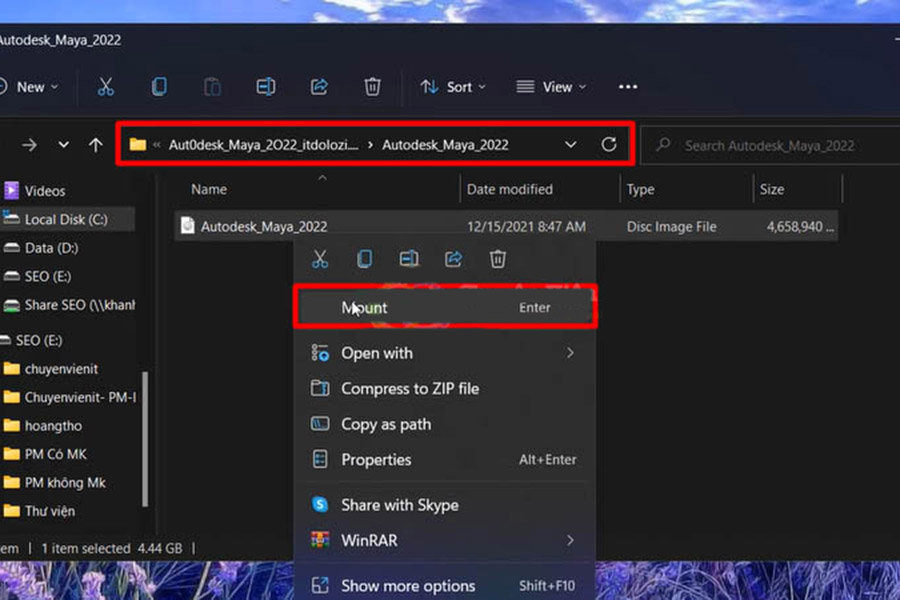Screen dimensions: 900x600
Task: Sort files by the Date modified column header
Action: pos(510,189)
